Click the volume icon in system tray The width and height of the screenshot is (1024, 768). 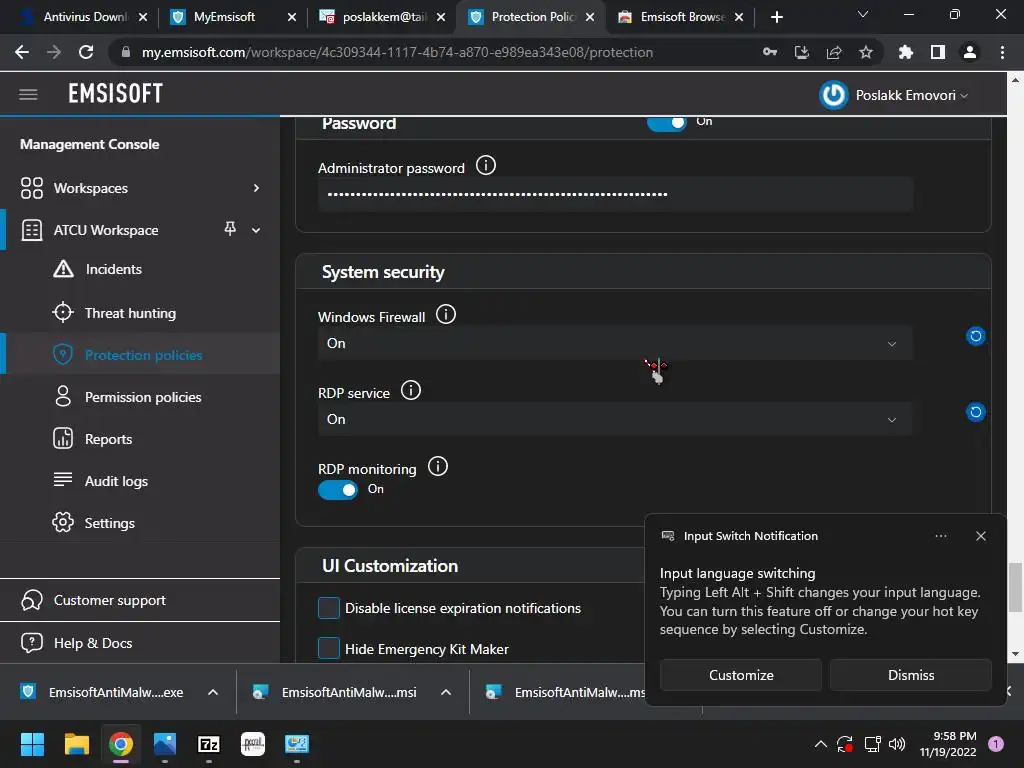click(x=897, y=744)
